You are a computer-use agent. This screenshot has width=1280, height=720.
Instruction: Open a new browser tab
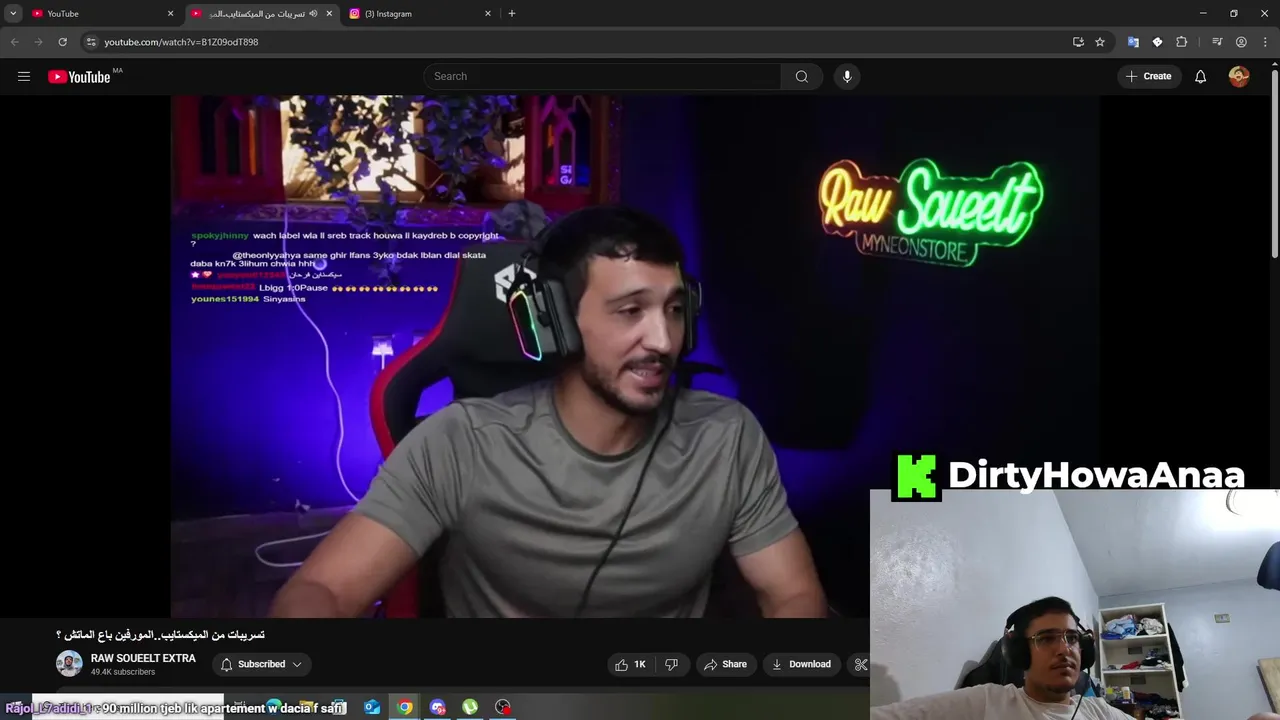tap(511, 14)
